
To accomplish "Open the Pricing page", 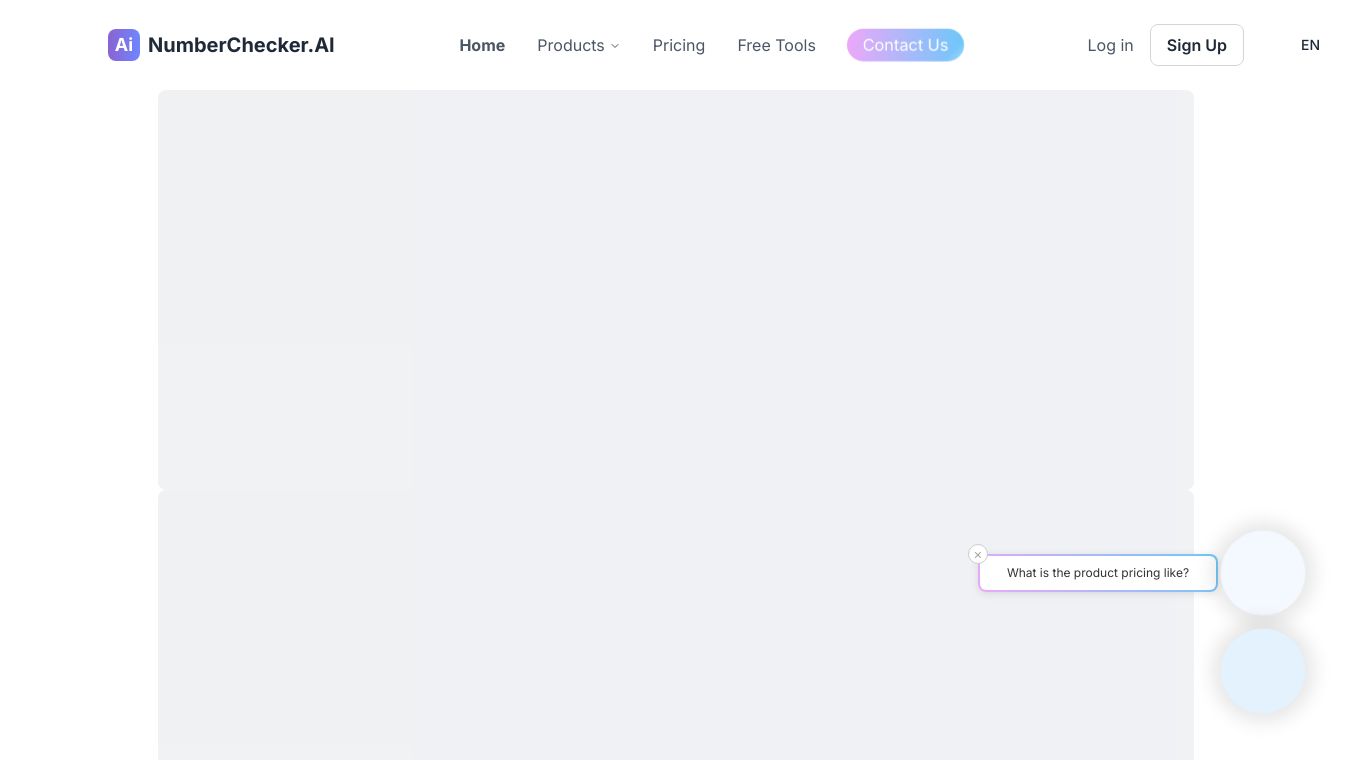I will tap(678, 45).
